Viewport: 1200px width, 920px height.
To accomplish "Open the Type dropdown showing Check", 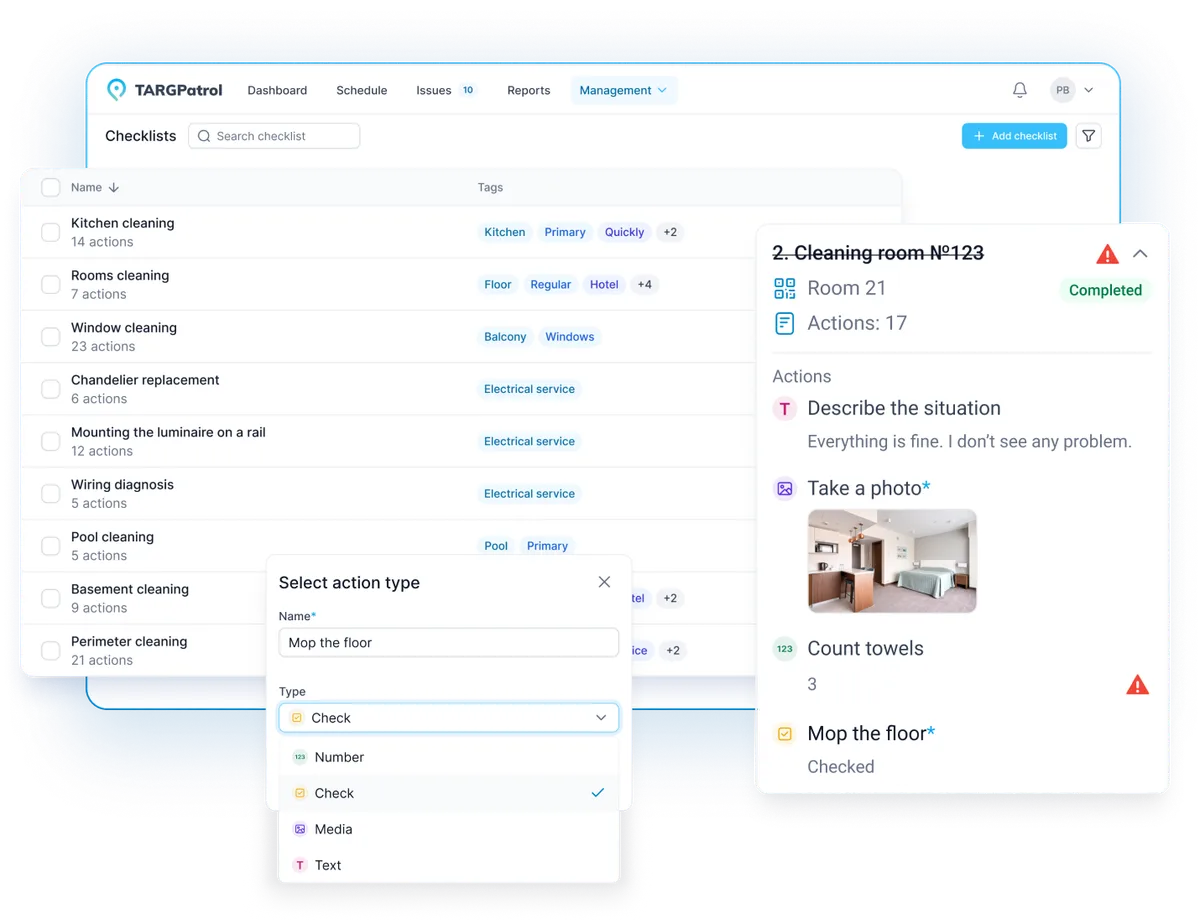I will [448, 718].
